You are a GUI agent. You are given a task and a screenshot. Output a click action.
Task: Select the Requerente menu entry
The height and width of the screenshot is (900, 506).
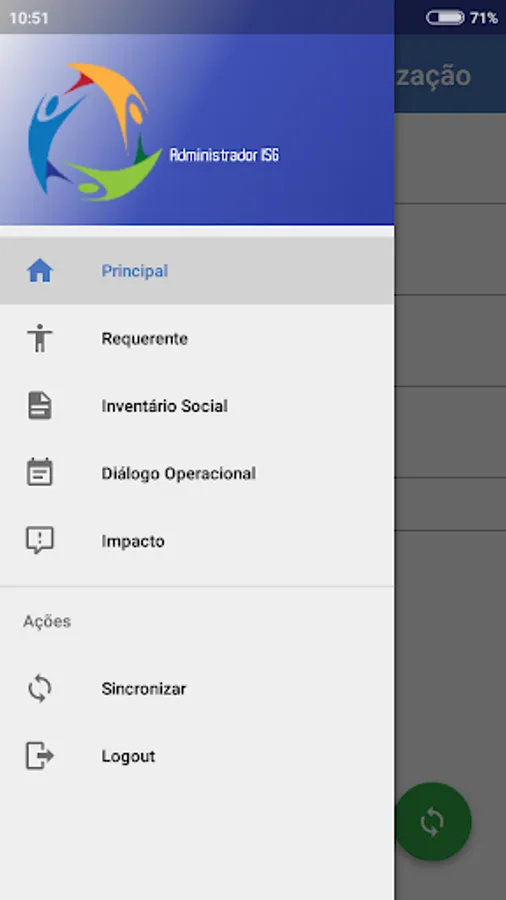[197, 338]
